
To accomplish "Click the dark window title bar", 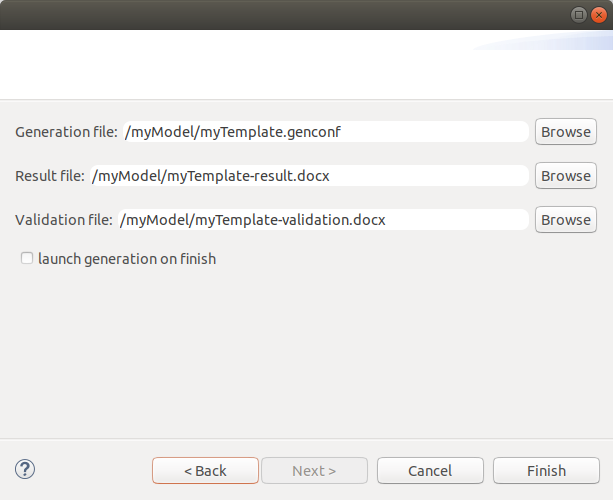I will pyautogui.click(x=280, y=14).
